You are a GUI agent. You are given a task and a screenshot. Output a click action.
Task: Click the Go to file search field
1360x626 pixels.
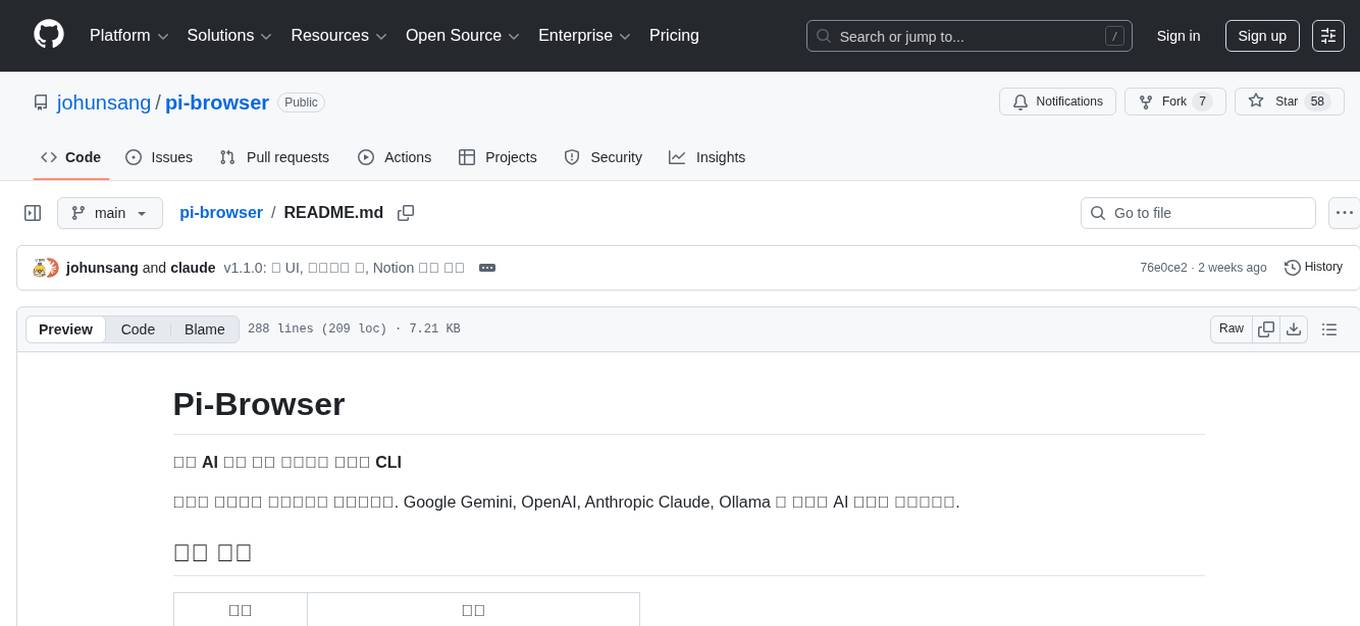pyautogui.click(x=1197, y=212)
